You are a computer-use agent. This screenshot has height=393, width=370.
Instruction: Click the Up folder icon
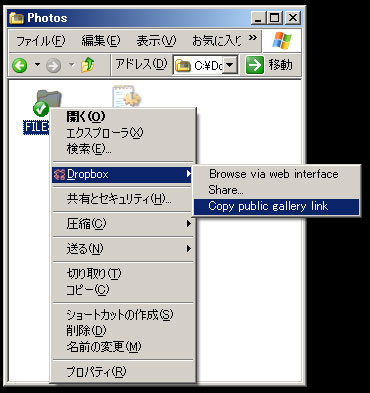click(x=87, y=65)
